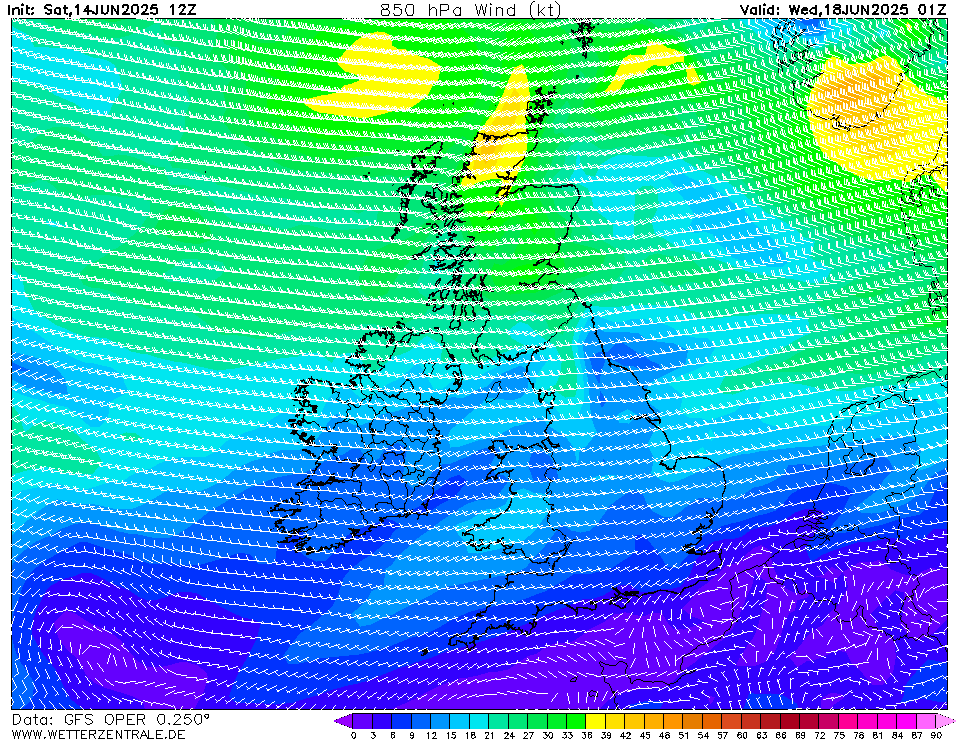Click the legend value '90'
The image size is (959, 741).
tap(936, 735)
